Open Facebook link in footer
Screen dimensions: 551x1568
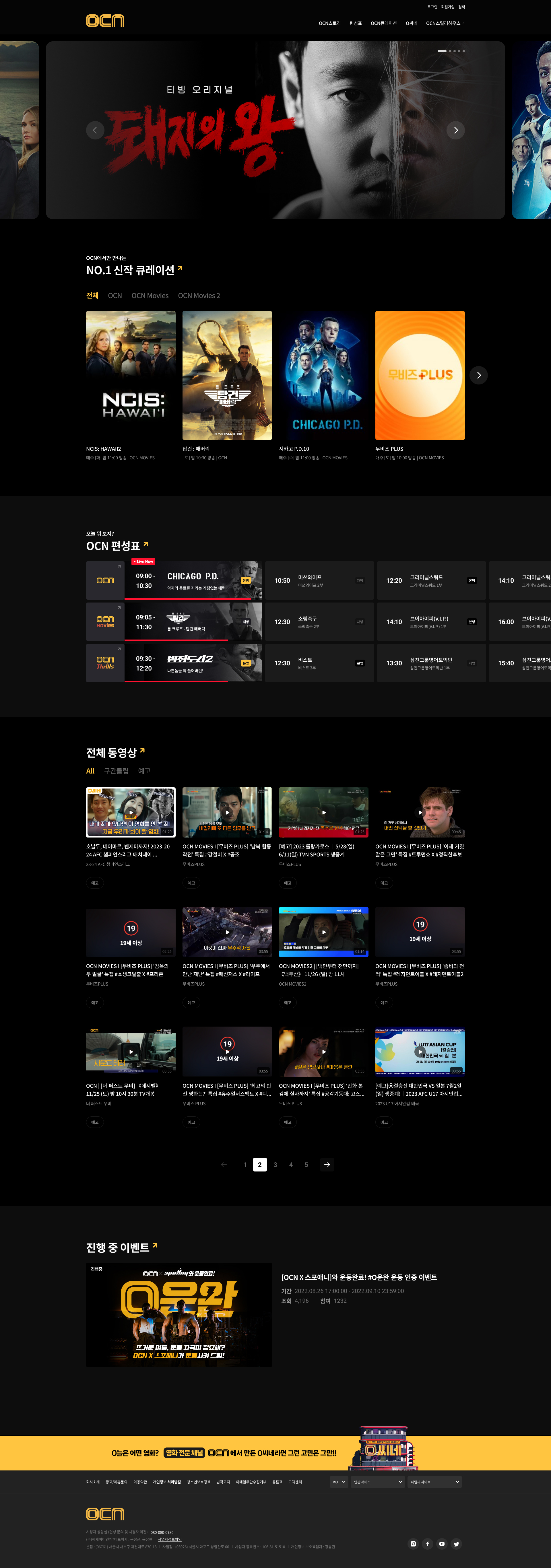pyautogui.click(x=427, y=1543)
